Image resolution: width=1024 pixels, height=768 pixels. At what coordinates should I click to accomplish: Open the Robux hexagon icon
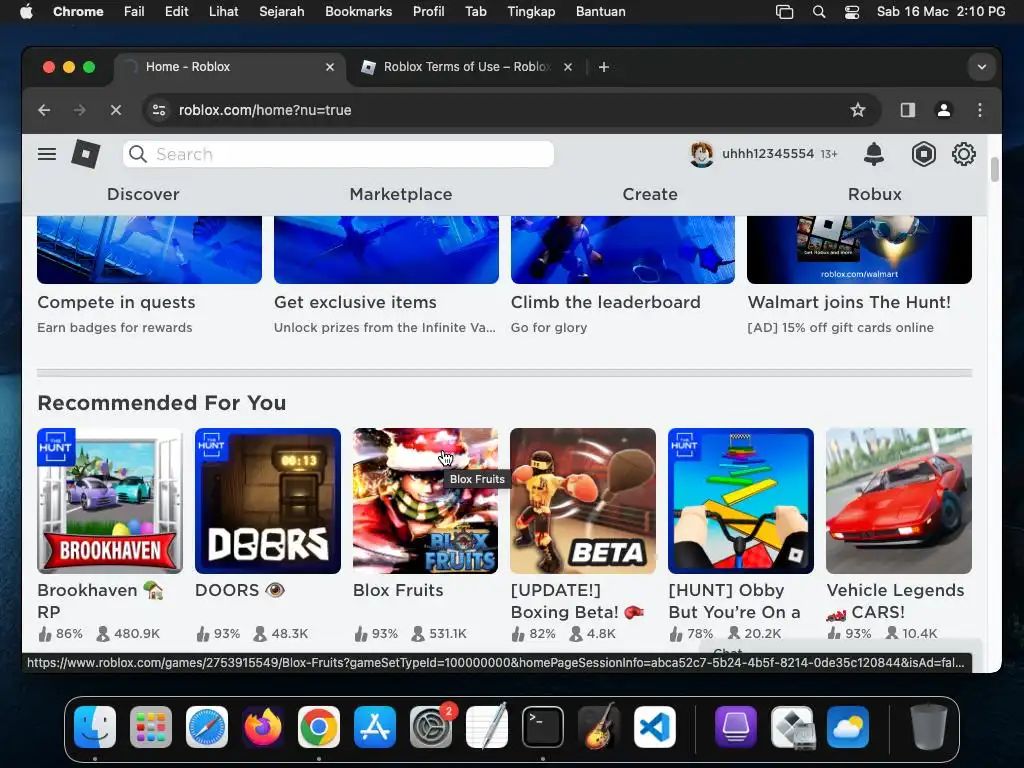click(923, 154)
